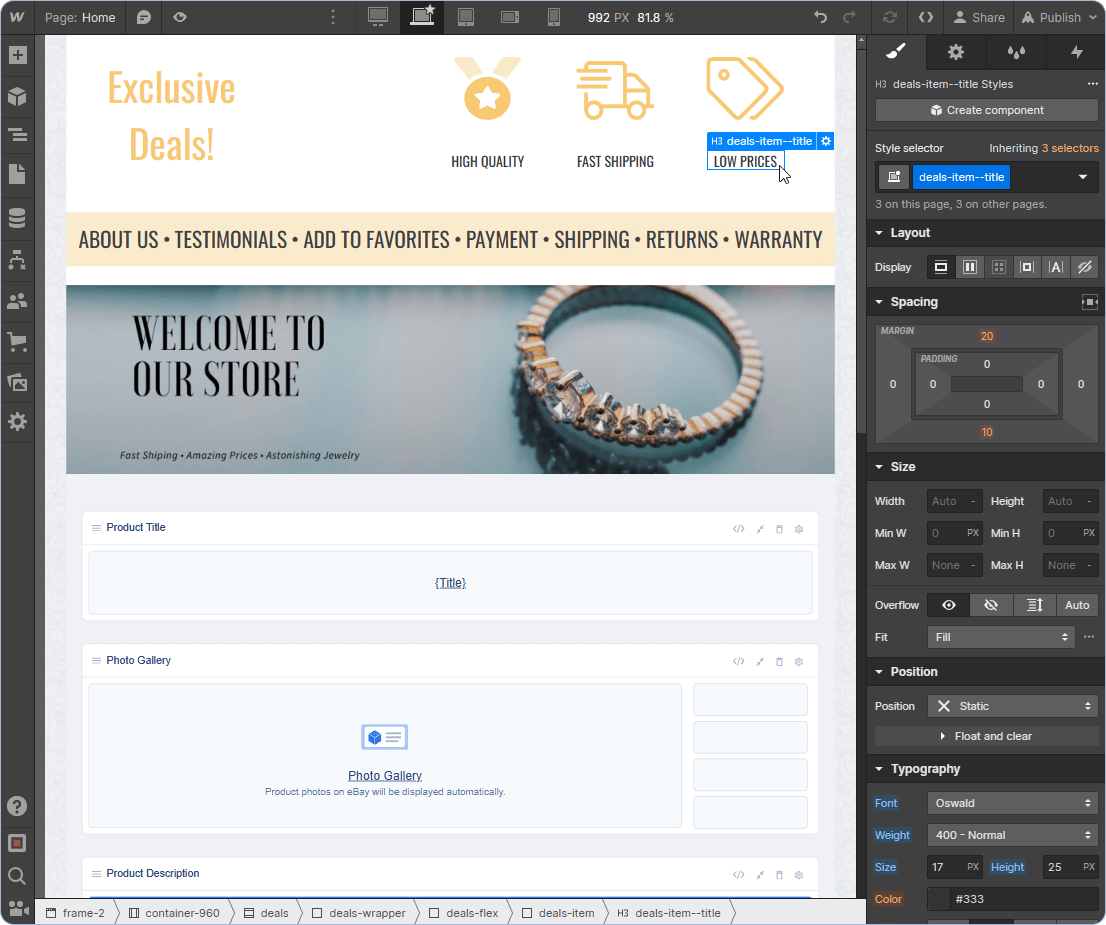Switch to Element Settings gear tab
Viewport: 1106px width, 925px height.
956,52
